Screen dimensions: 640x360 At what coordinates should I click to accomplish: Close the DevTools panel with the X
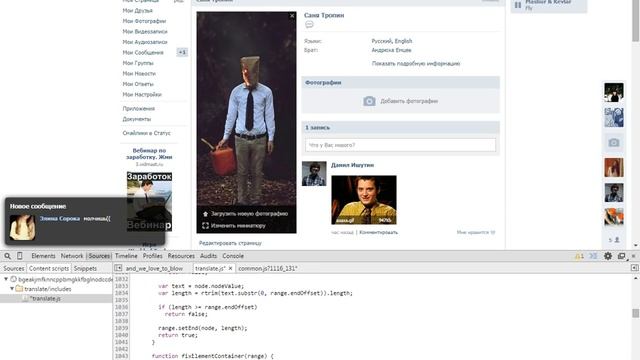tap(633, 256)
